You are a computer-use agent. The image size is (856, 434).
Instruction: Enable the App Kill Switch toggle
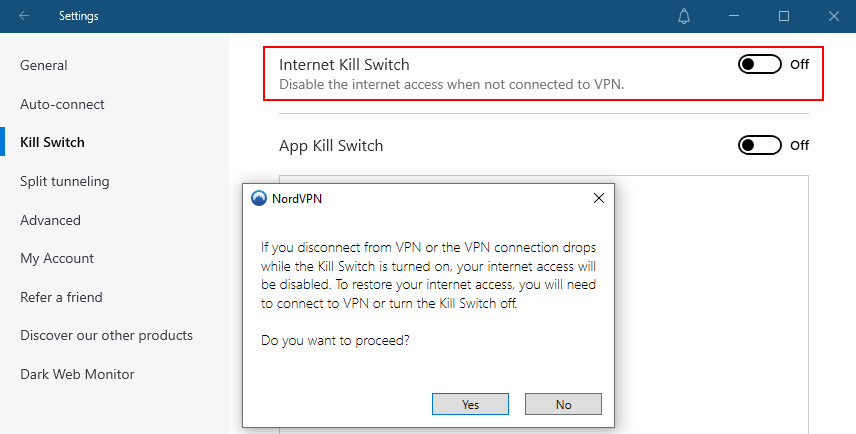[x=759, y=145]
